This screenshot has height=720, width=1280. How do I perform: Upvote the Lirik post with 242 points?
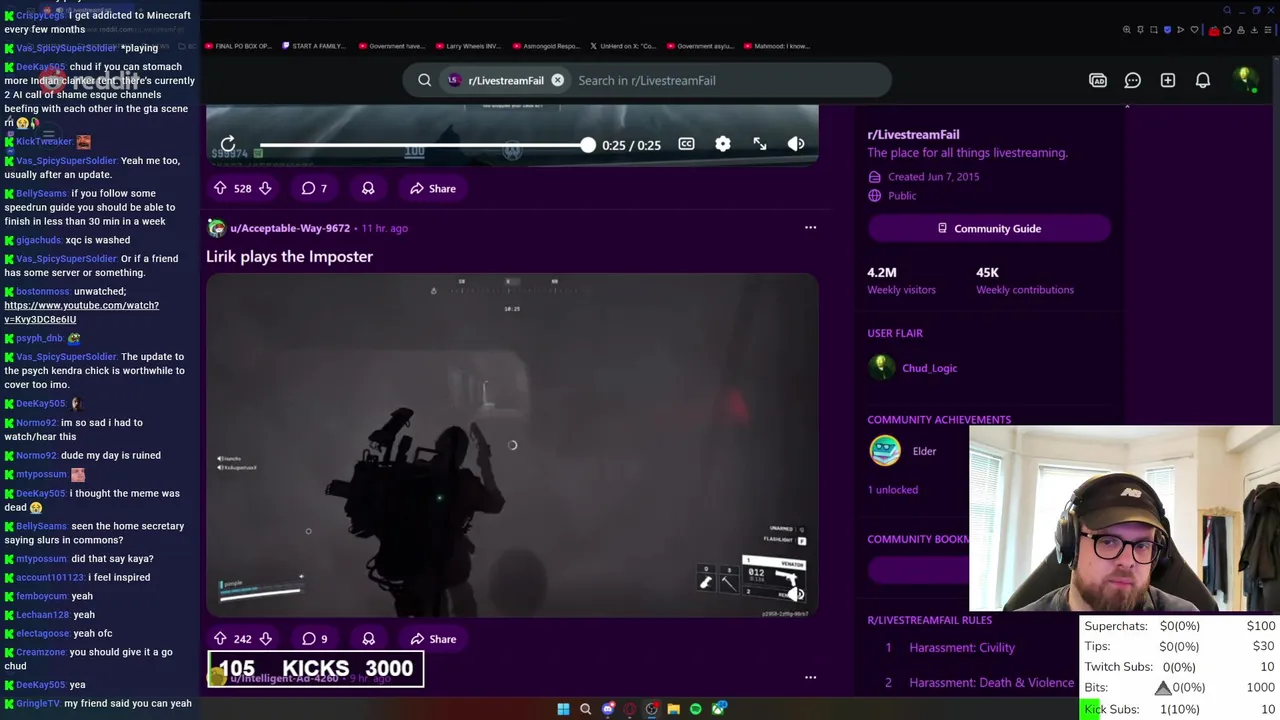tap(220, 639)
